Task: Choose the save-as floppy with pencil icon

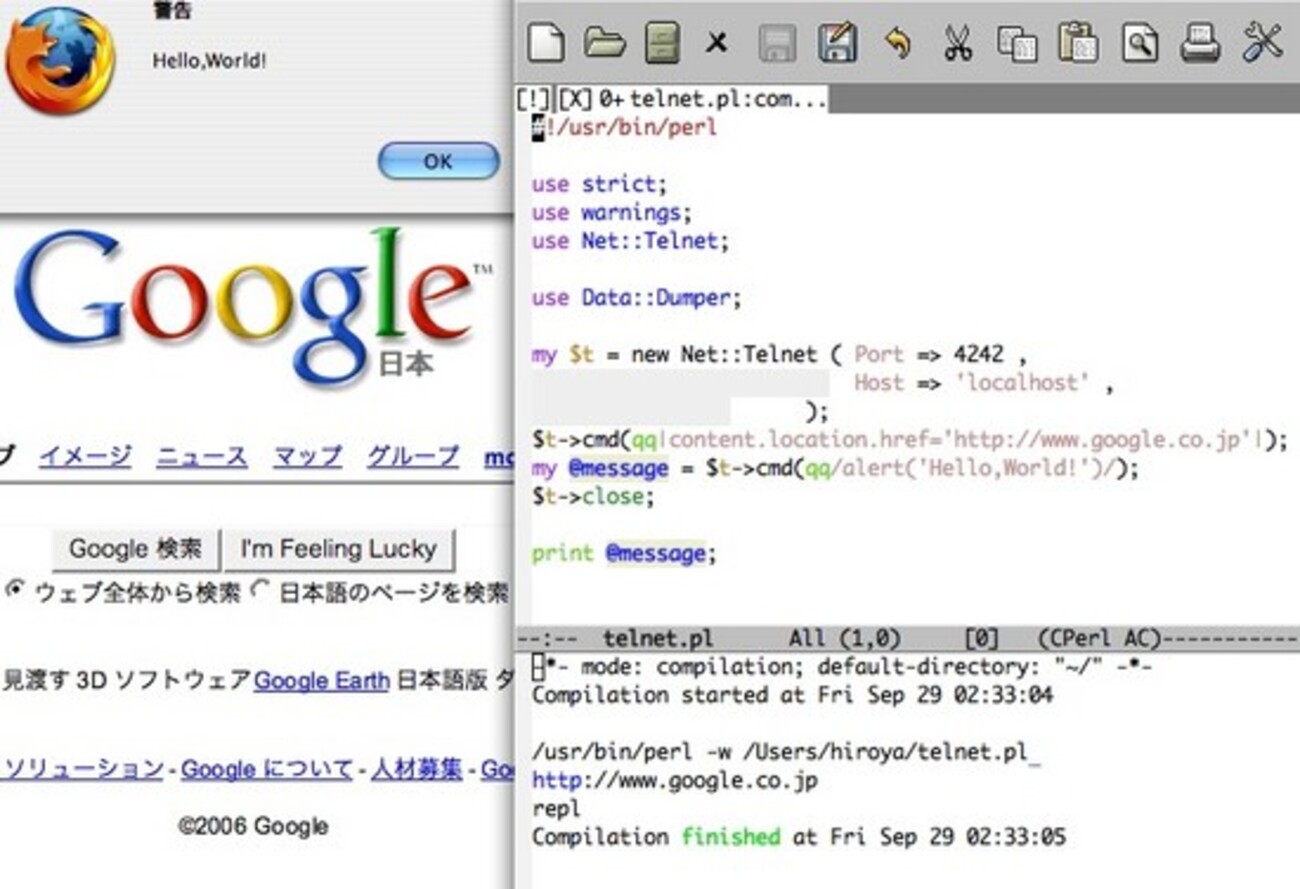Action: 836,43
